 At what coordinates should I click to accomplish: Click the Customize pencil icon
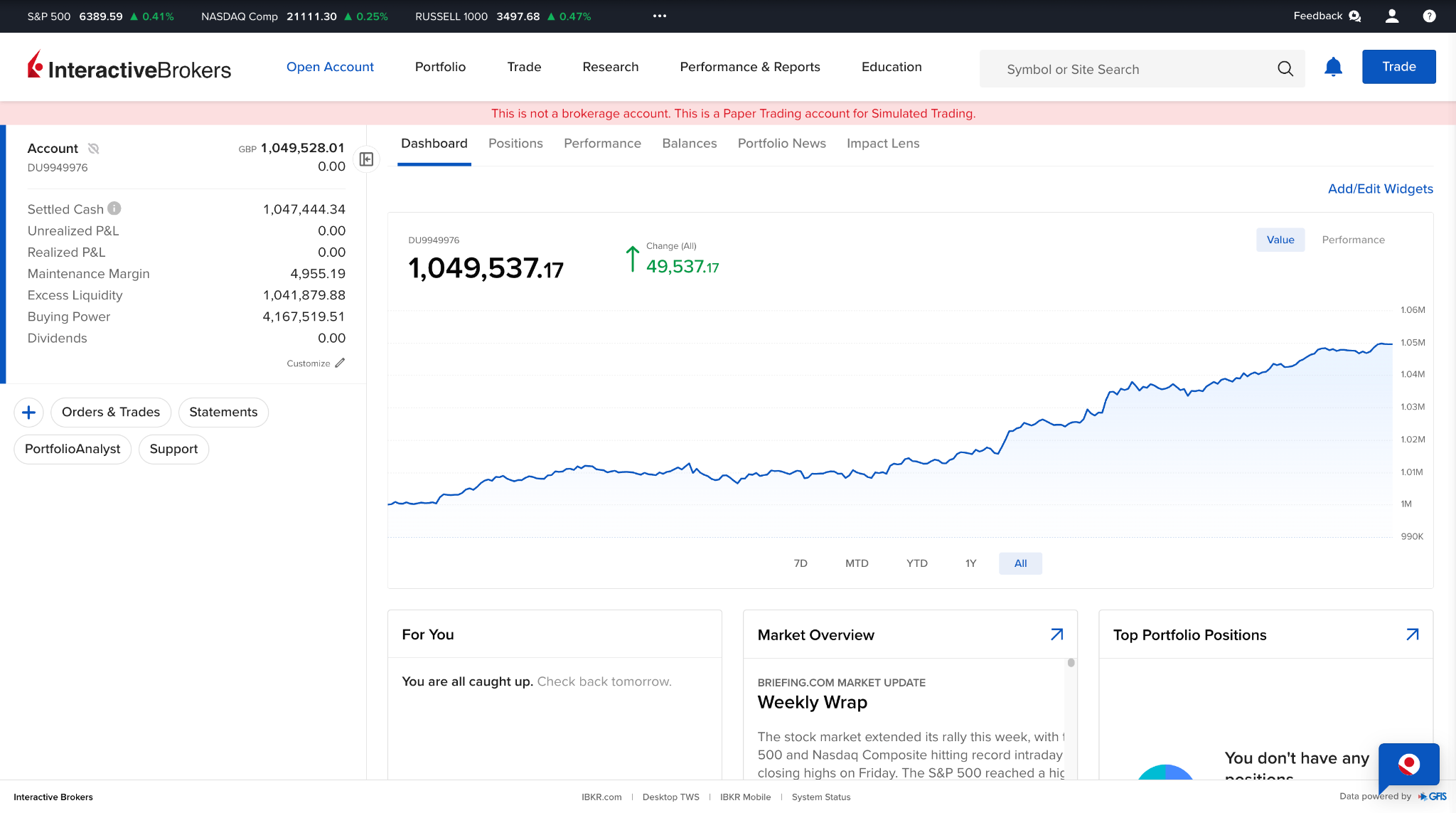click(340, 363)
